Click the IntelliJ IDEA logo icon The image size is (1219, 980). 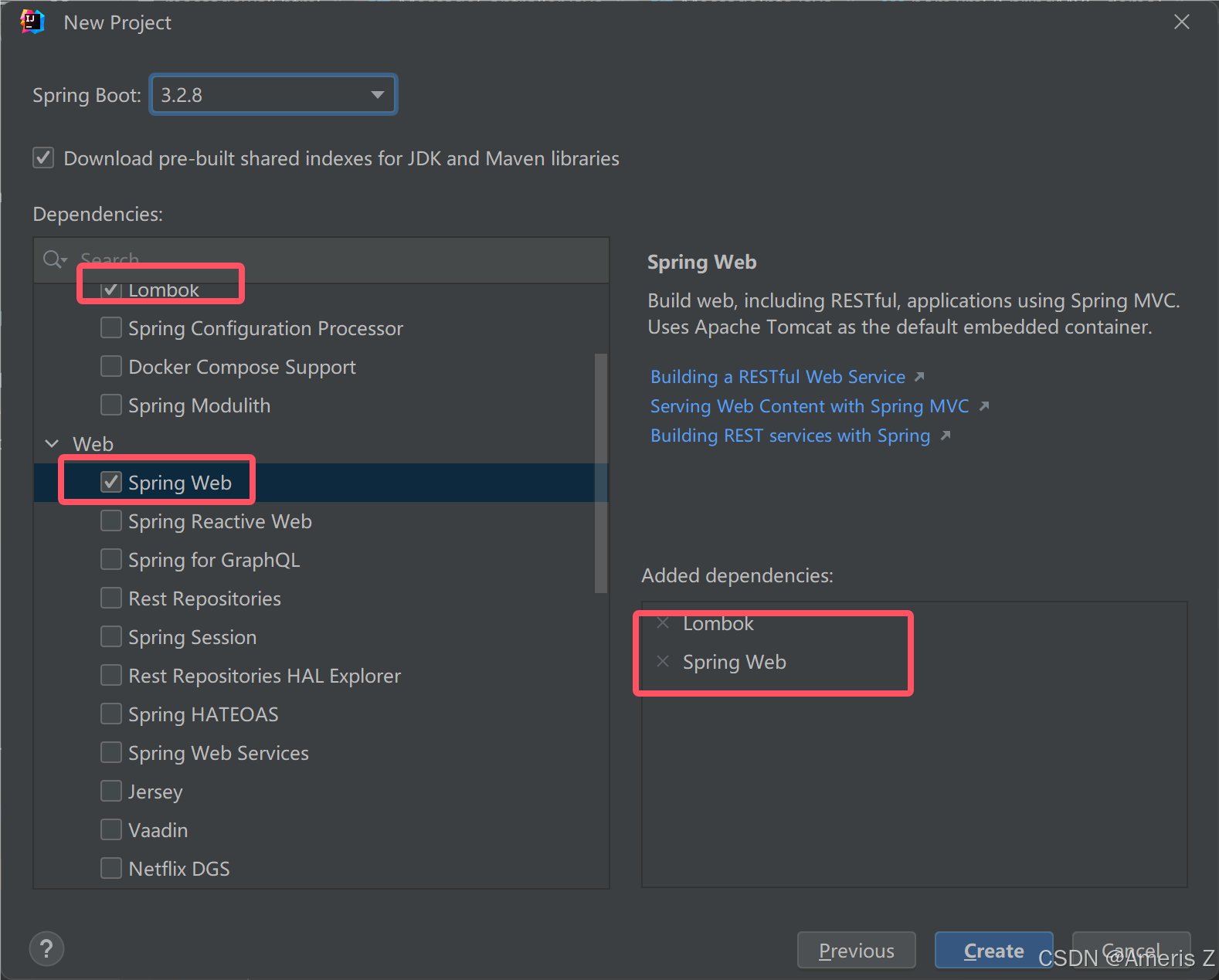[x=32, y=22]
